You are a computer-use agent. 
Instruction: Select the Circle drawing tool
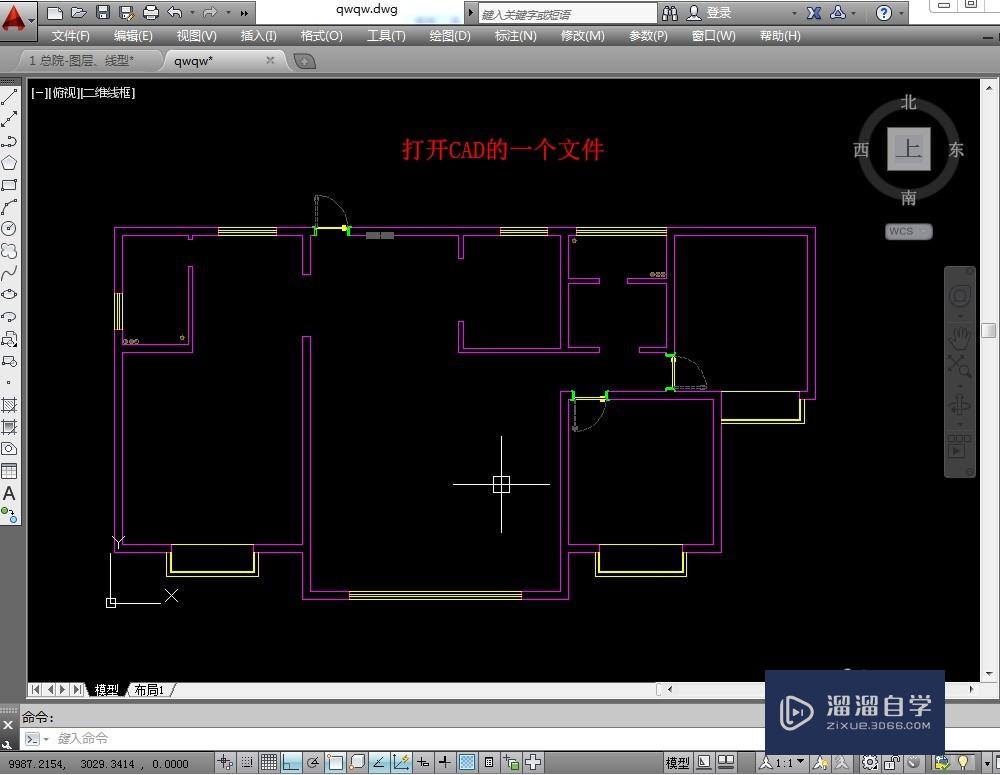click(11, 228)
